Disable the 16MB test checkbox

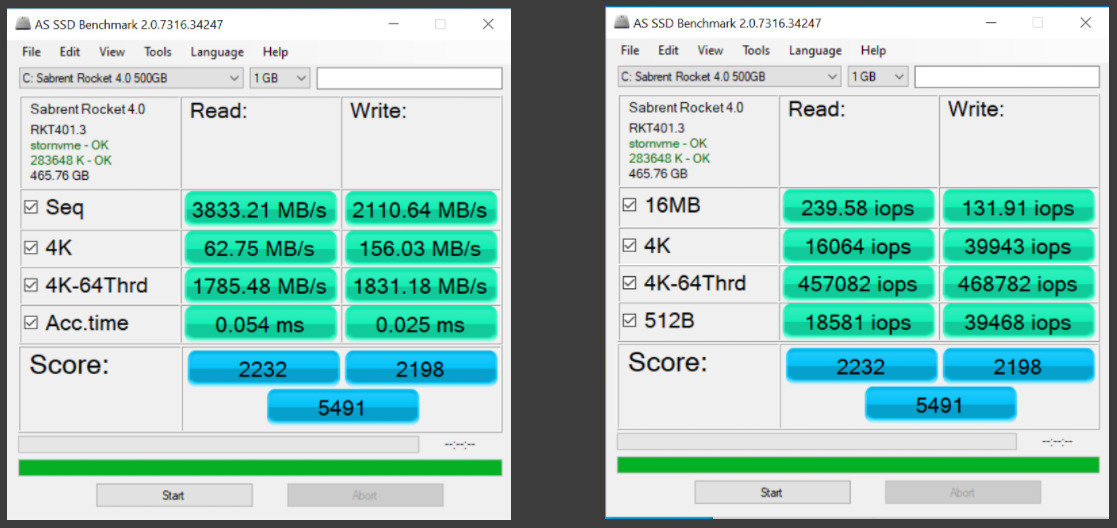[629, 206]
